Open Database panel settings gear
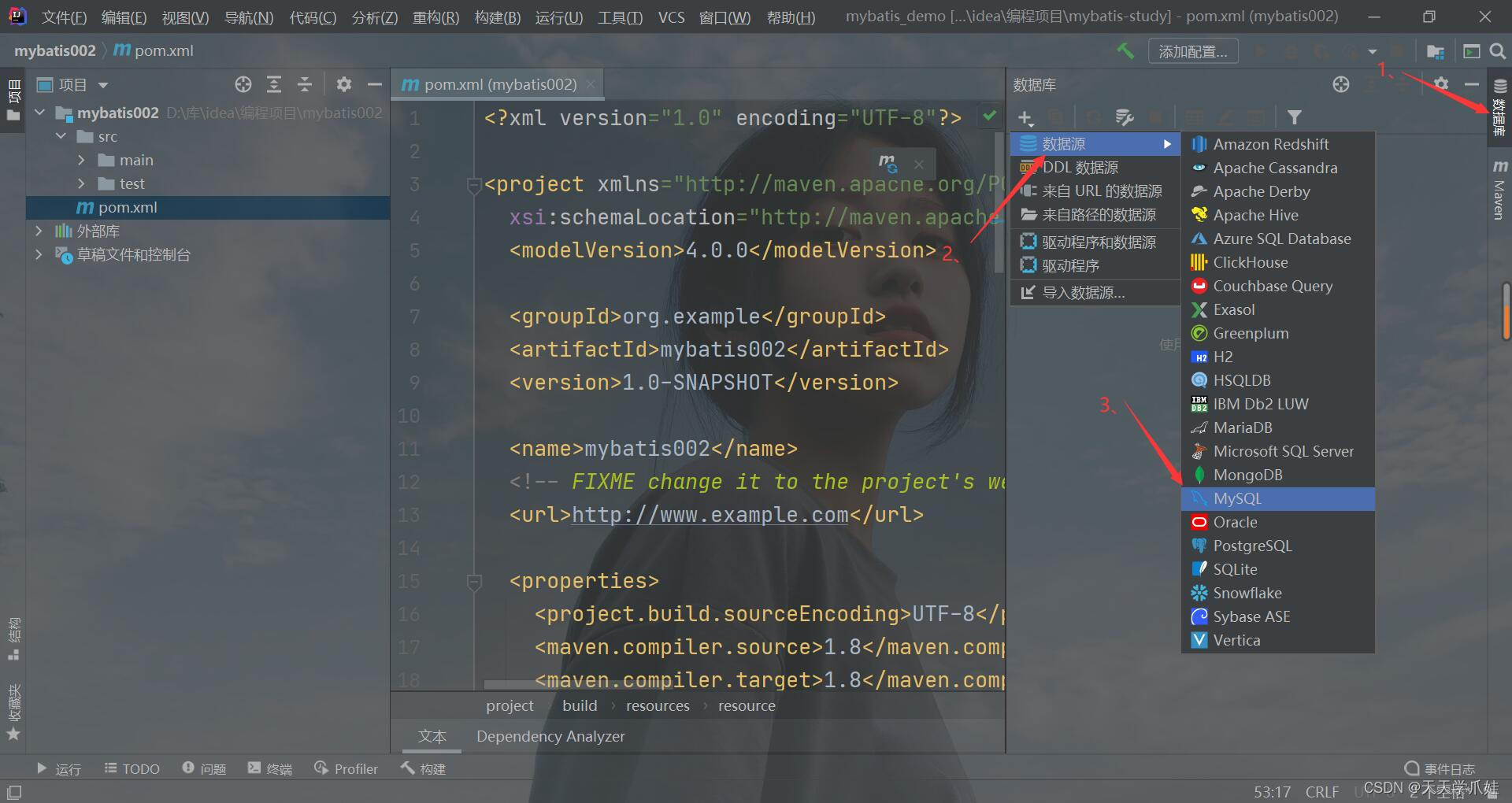Viewport: 1512px width, 803px height. (1440, 84)
